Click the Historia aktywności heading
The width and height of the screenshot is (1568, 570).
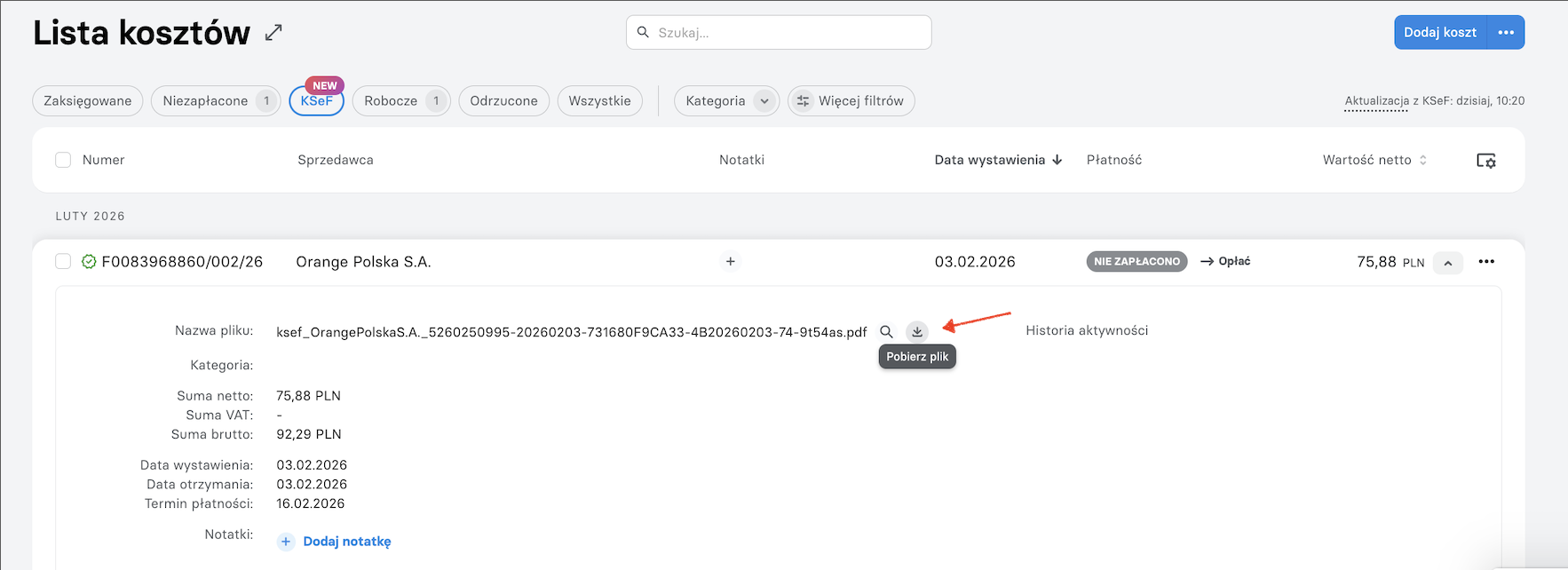coord(1087,330)
